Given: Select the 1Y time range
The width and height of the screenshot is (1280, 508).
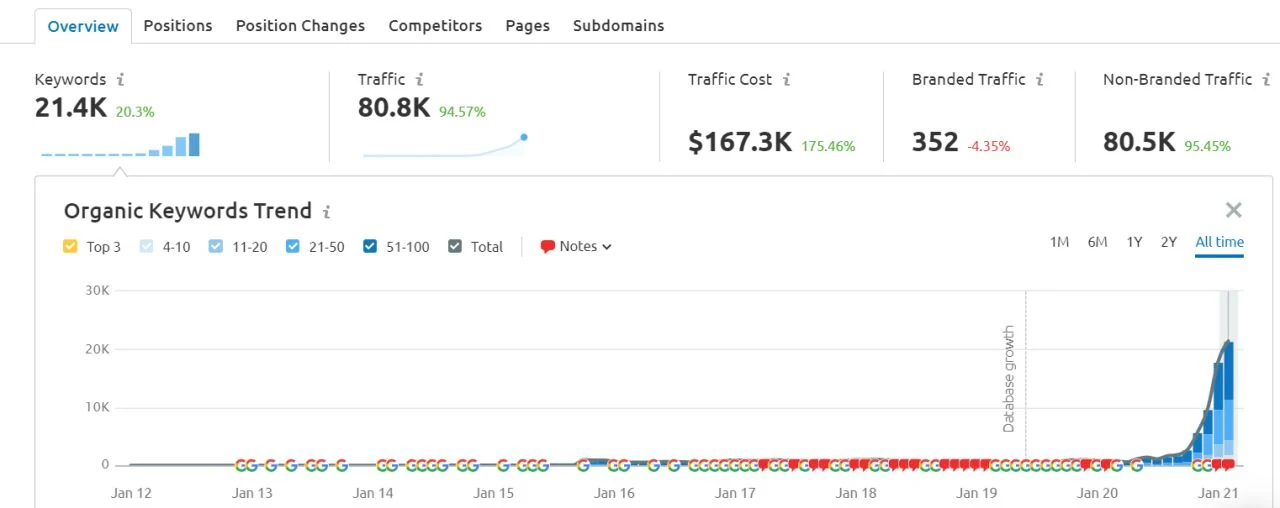Looking at the screenshot, I should coord(1134,242).
